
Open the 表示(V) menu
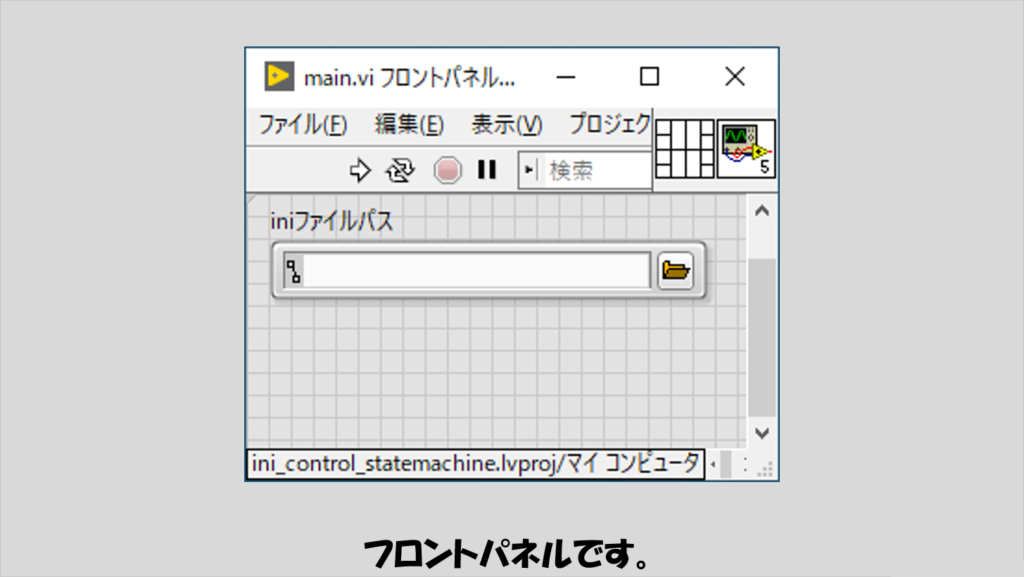pos(506,125)
